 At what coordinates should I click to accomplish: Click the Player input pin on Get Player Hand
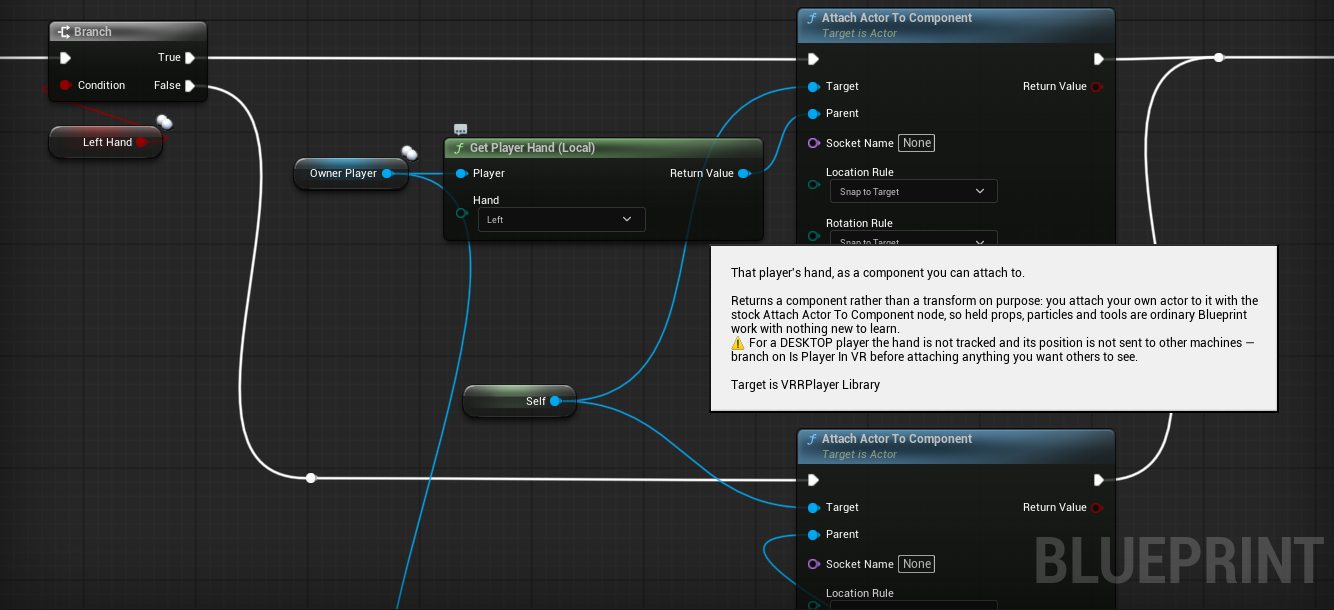461,173
